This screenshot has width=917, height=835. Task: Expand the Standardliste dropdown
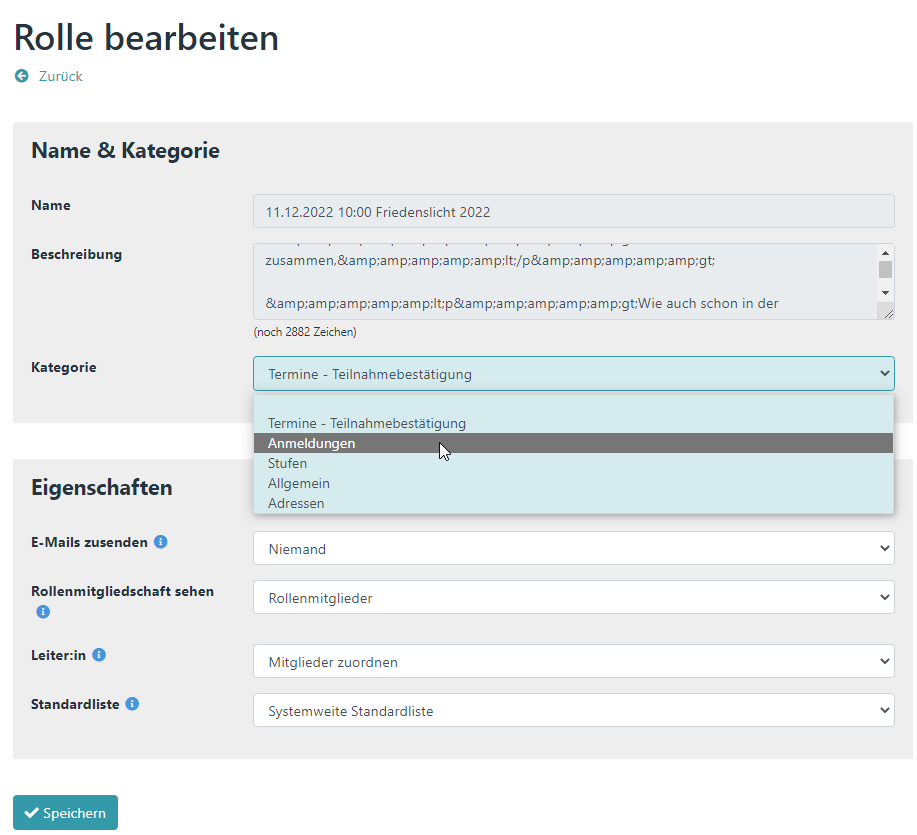click(x=573, y=711)
